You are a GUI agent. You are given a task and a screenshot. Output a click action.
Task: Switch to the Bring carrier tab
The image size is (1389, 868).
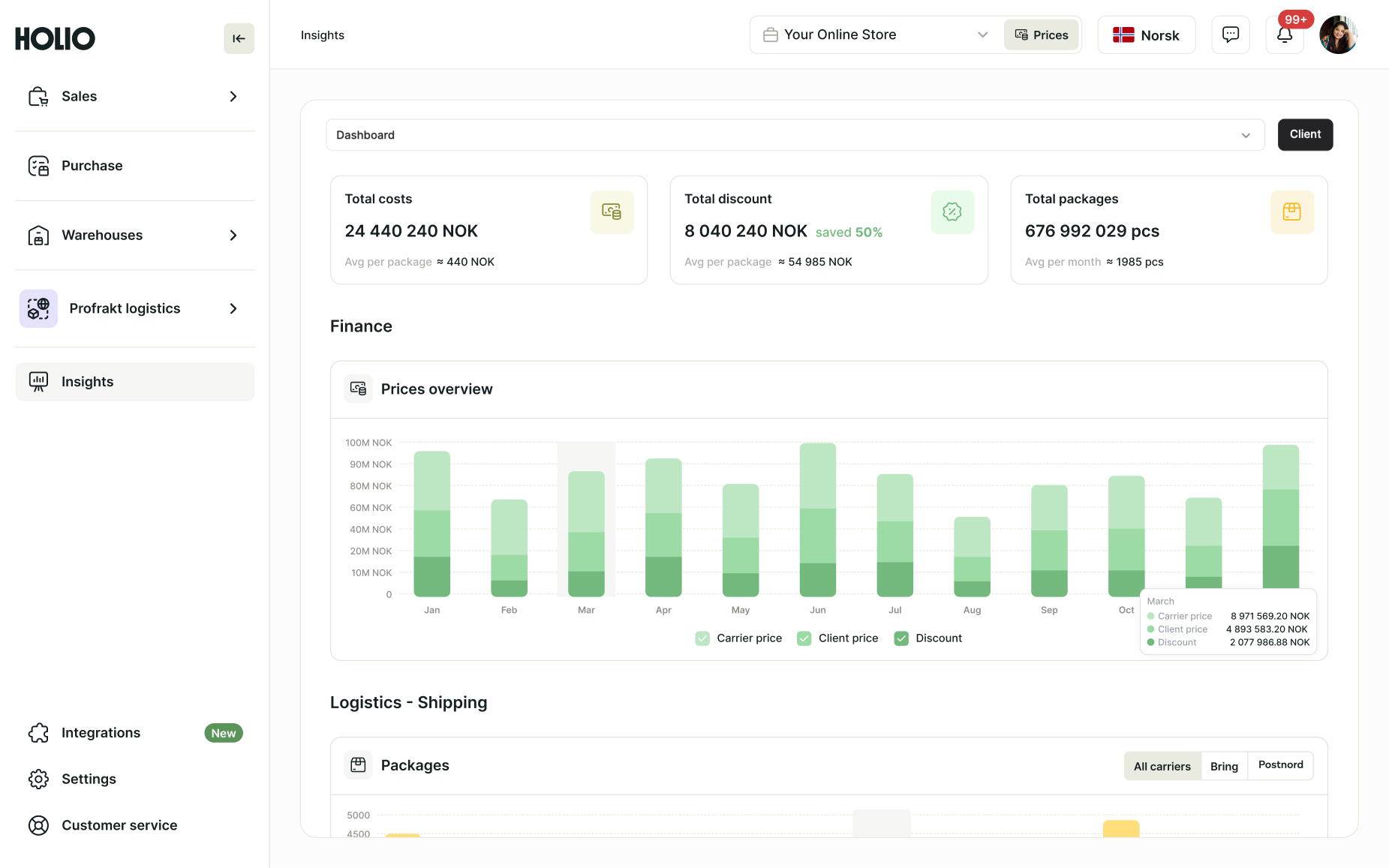pos(1223,766)
